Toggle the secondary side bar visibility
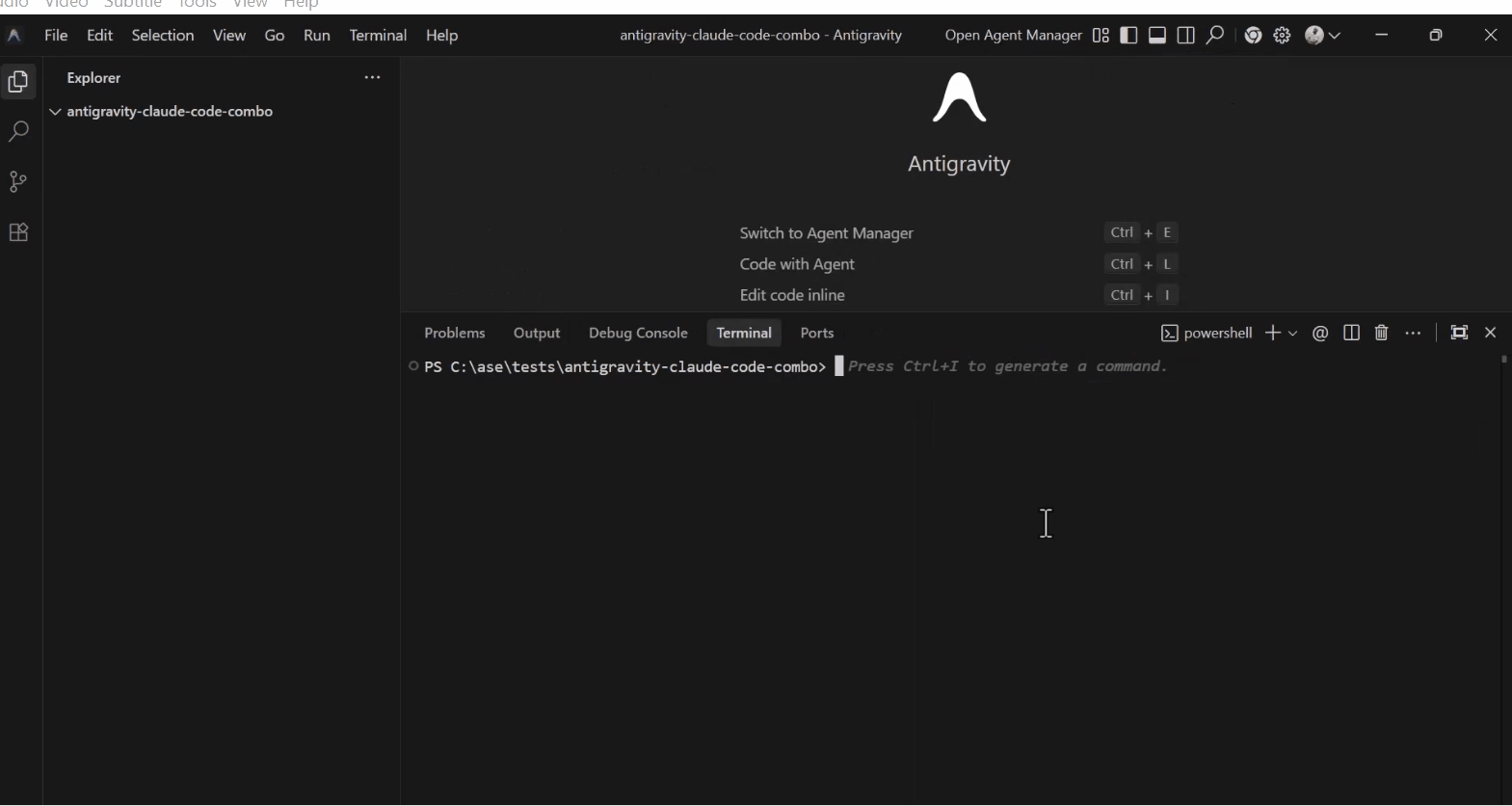The height and width of the screenshot is (806, 1512). click(1186, 36)
